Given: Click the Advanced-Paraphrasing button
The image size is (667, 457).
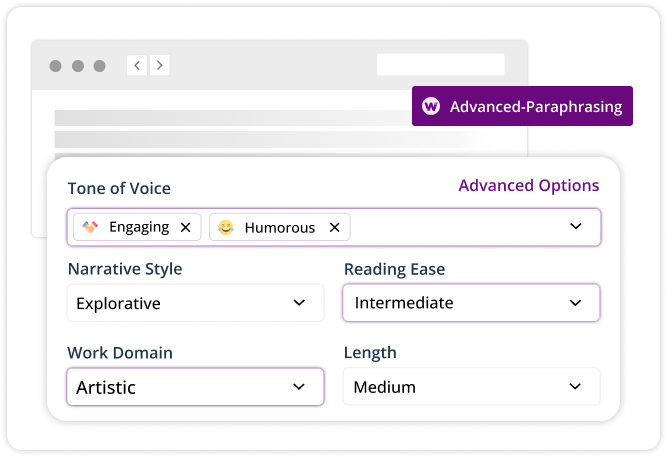Looking at the screenshot, I should (522, 106).
